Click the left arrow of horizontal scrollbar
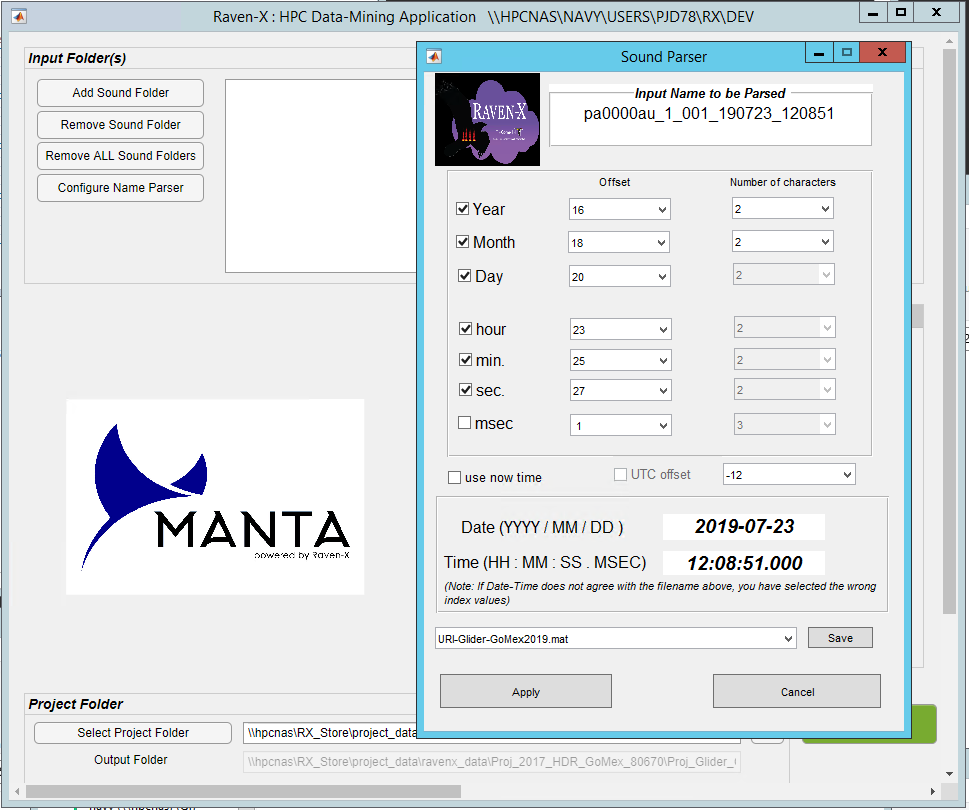The height and width of the screenshot is (810, 969). [17, 791]
